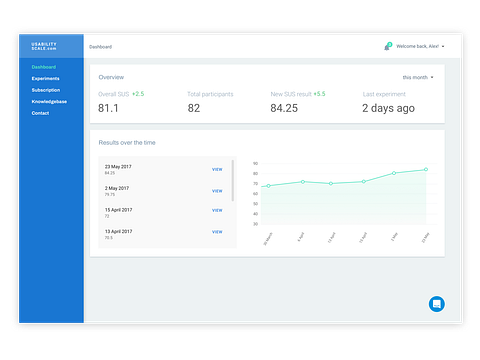Select Dashboard in the sidebar
This screenshot has width=480, height=360.
(x=44, y=67)
